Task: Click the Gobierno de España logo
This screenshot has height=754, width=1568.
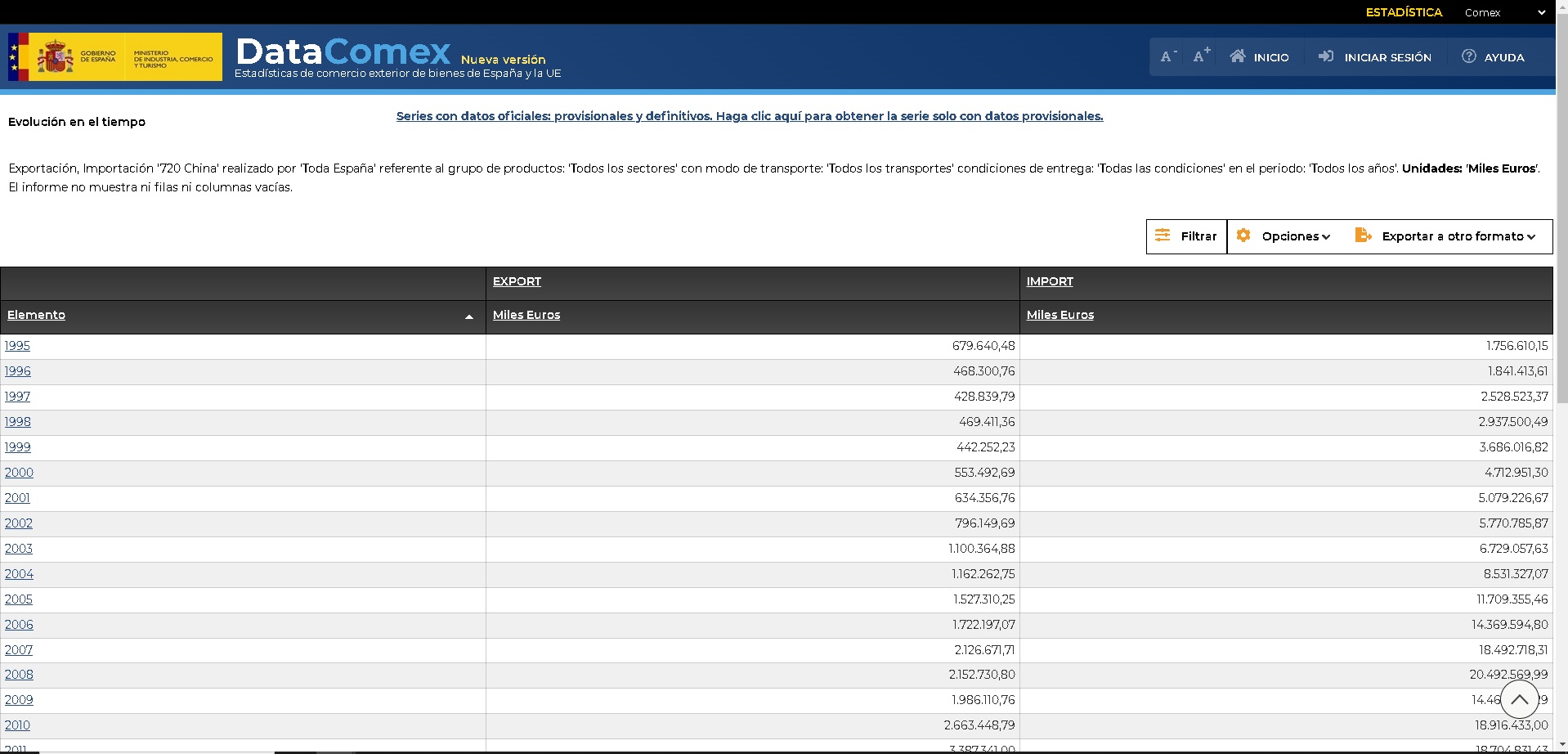Action: 115,57
